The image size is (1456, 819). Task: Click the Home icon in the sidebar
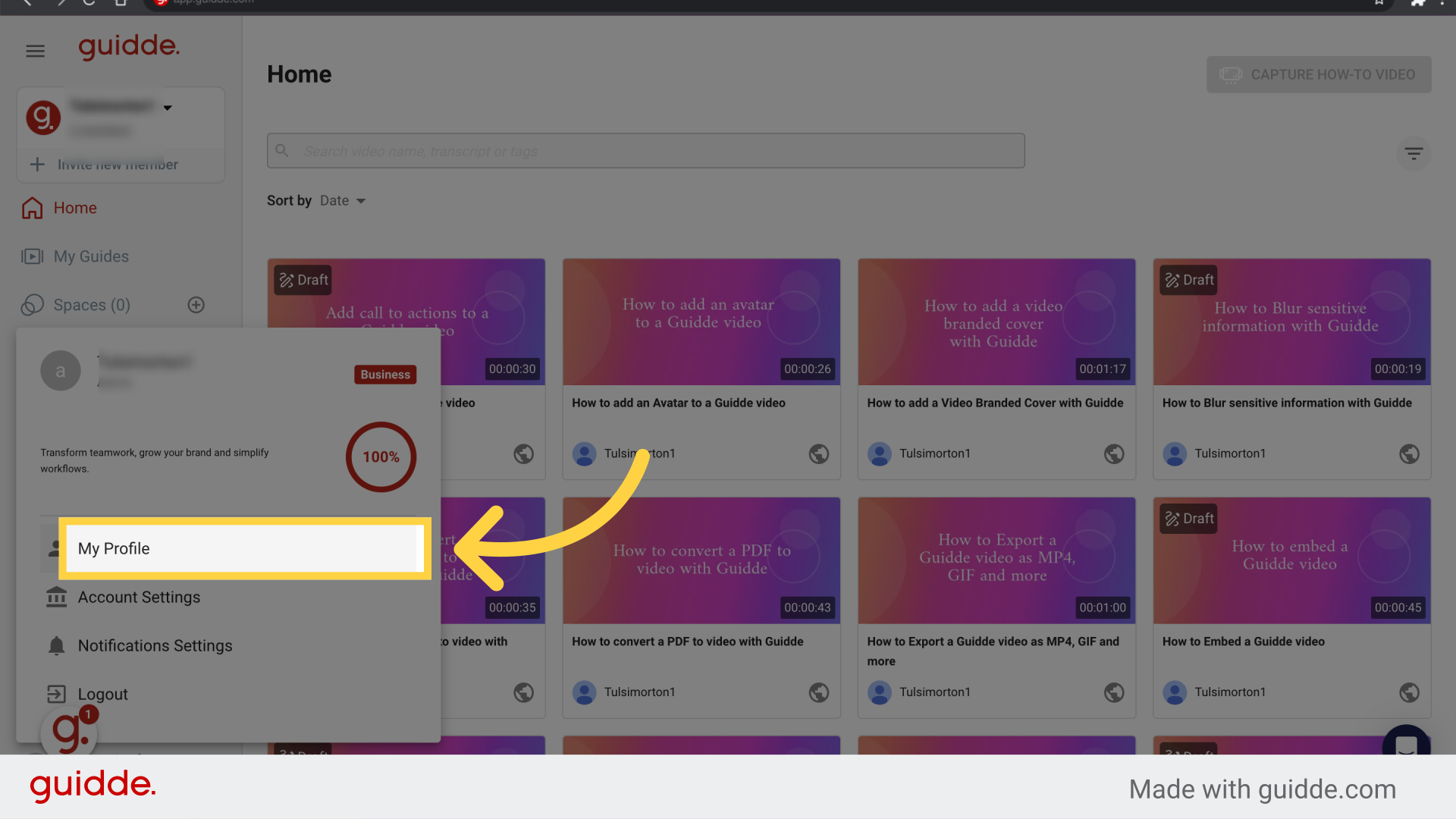(32, 208)
